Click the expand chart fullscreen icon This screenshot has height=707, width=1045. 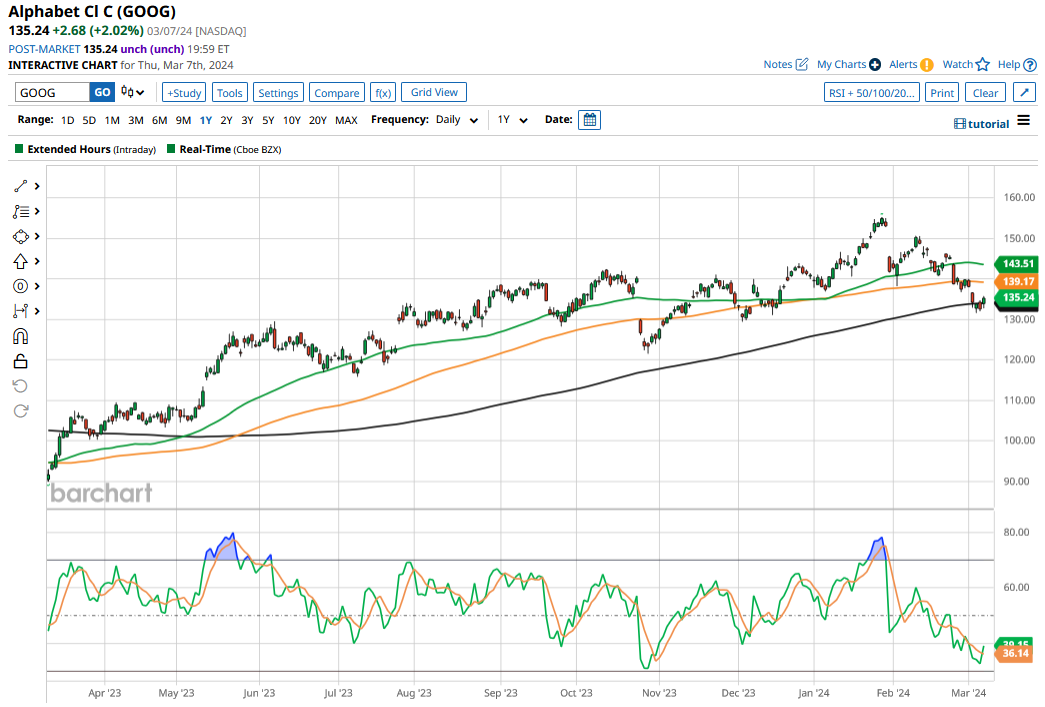[1024, 93]
